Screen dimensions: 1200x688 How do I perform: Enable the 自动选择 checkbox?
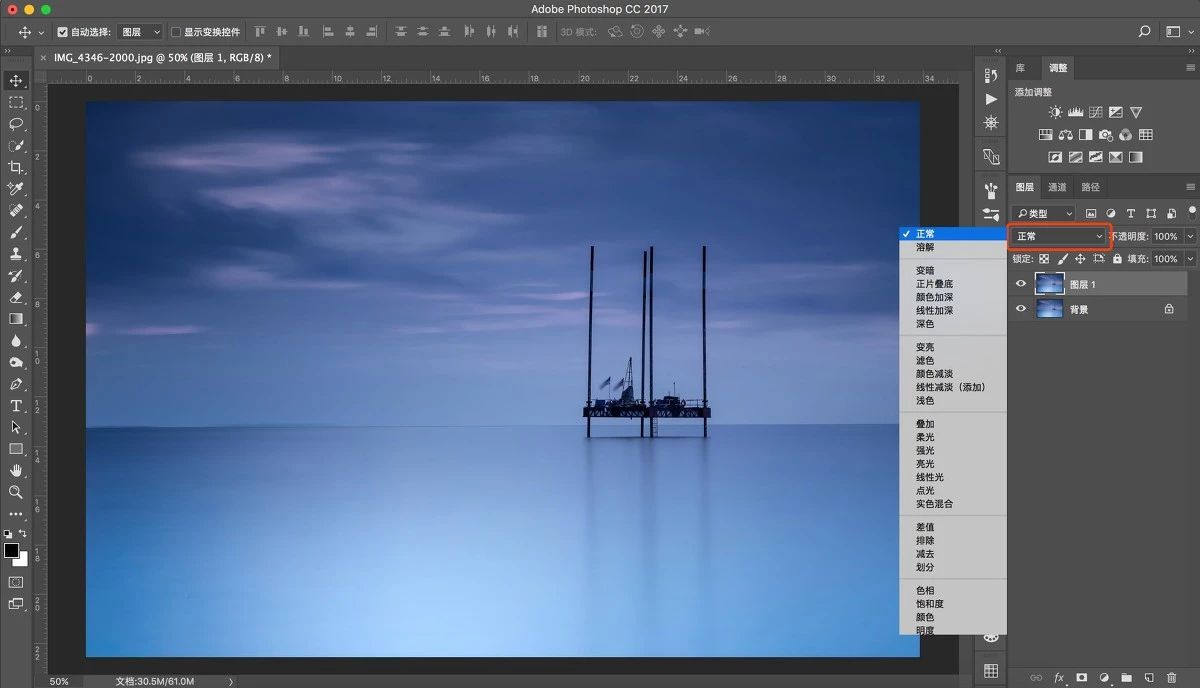point(63,32)
